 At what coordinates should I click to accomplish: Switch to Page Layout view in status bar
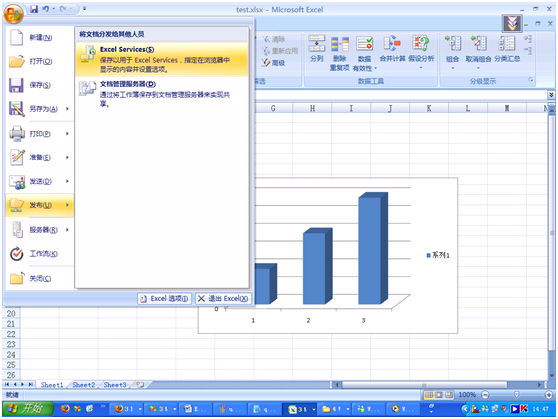(439, 395)
